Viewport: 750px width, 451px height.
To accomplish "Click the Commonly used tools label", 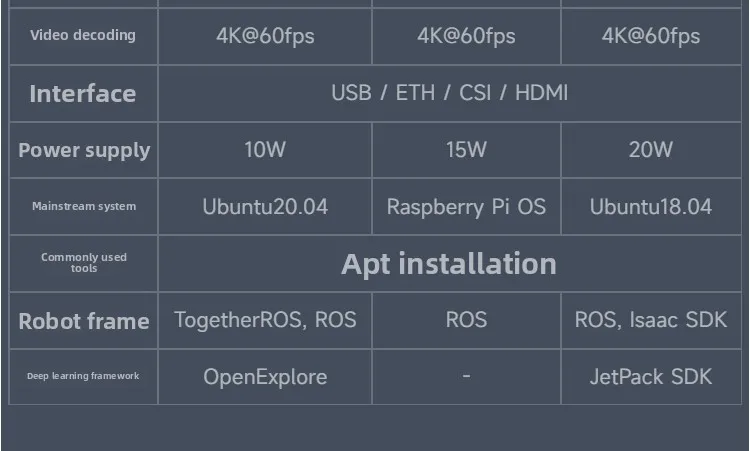I will click(x=84, y=263).
